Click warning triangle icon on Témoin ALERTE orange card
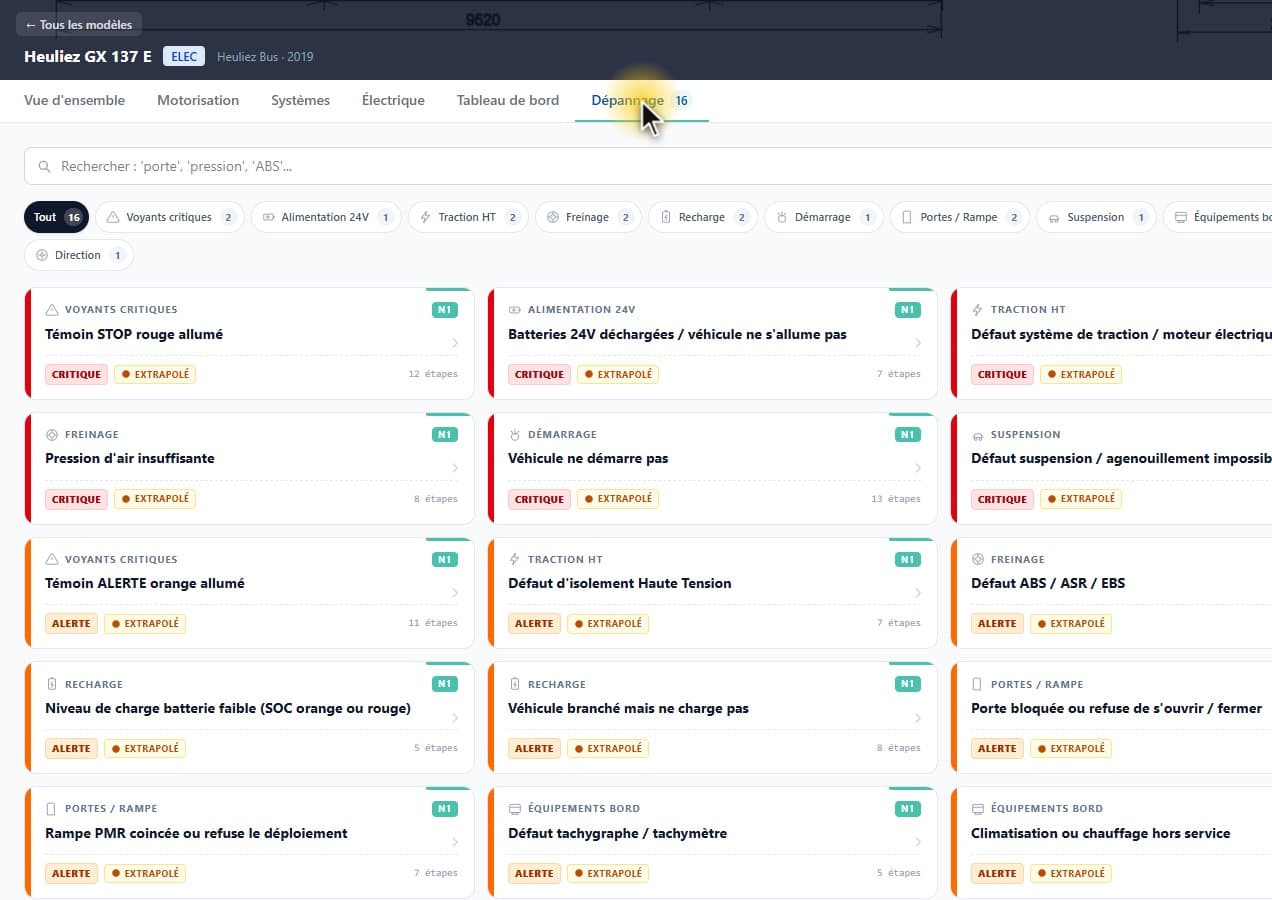The height and width of the screenshot is (900, 1272). click(x=52, y=560)
